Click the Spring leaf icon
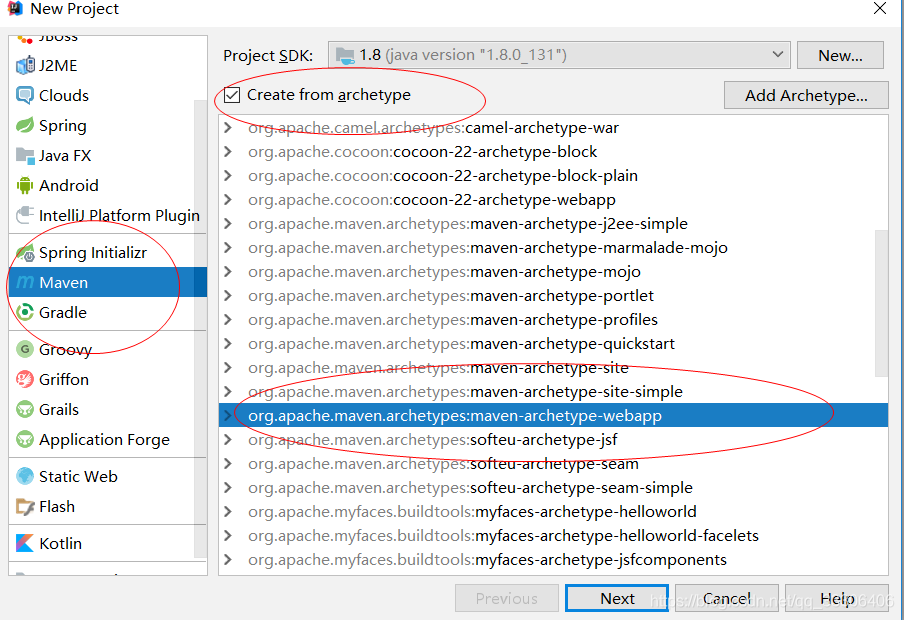 pyautogui.click(x=25, y=126)
